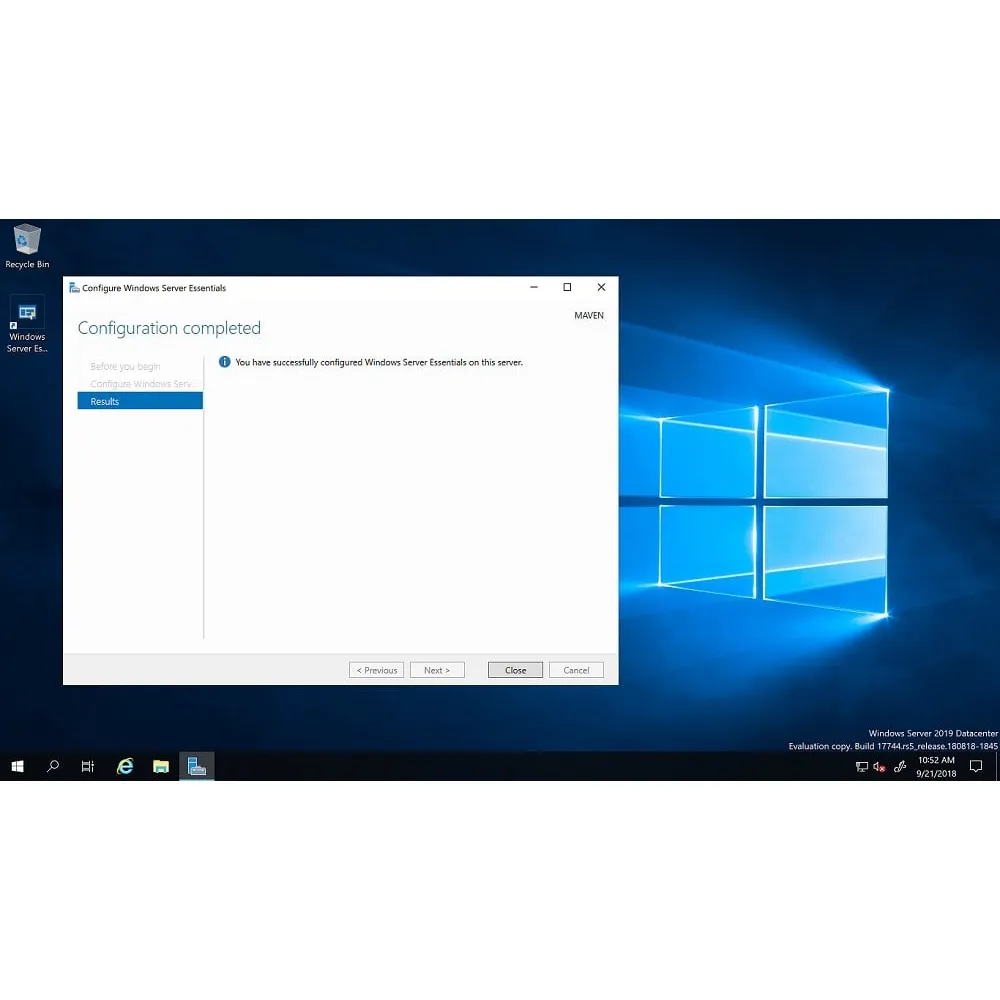Screen dimensions: 1000x1000
Task: Click the blue information icon
Action: [x=224, y=362]
